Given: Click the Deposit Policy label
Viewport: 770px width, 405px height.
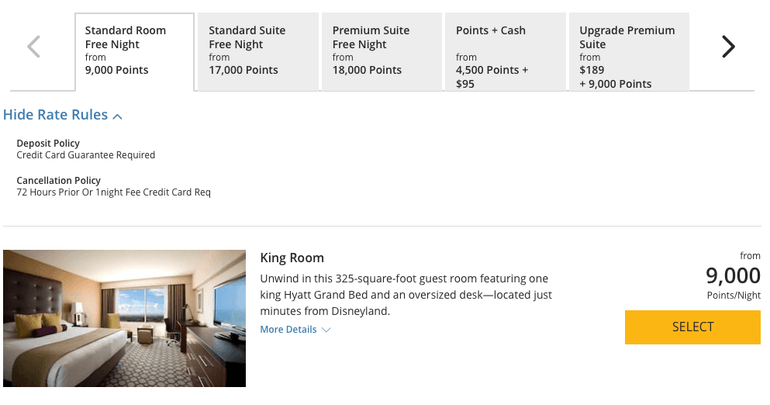Looking at the screenshot, I should click(48, 143).
